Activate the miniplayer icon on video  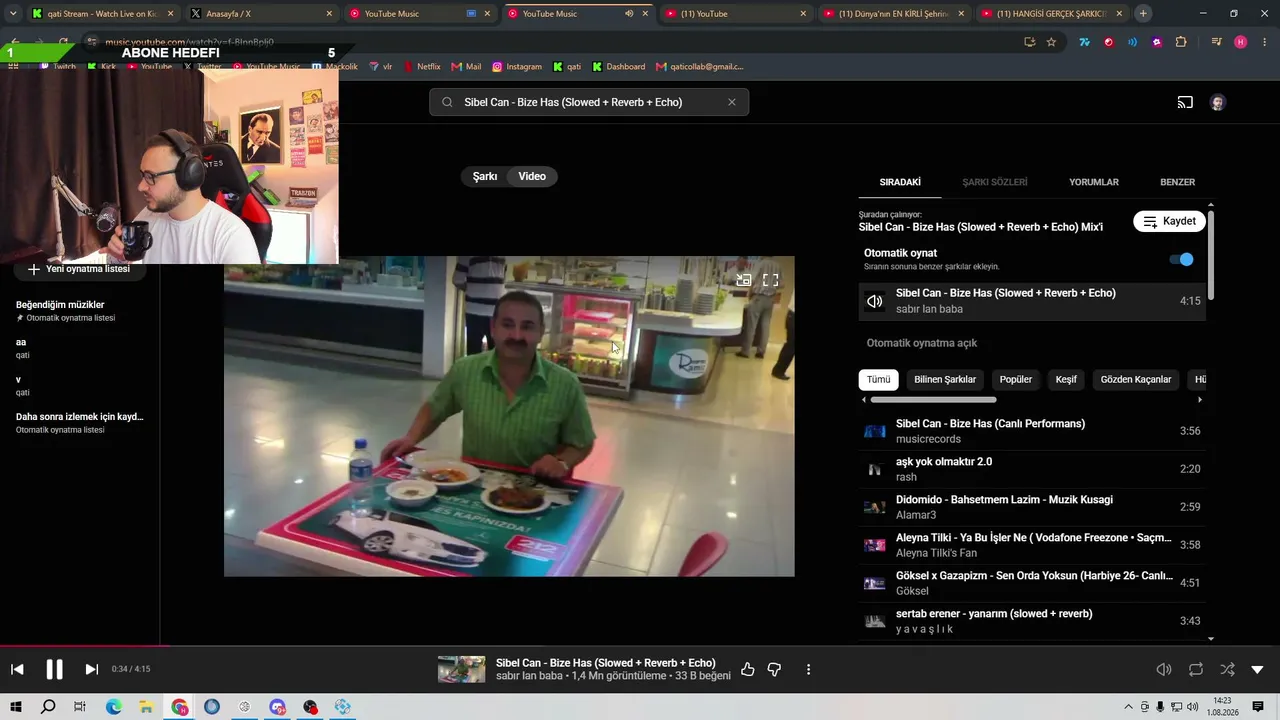[743, 280]
